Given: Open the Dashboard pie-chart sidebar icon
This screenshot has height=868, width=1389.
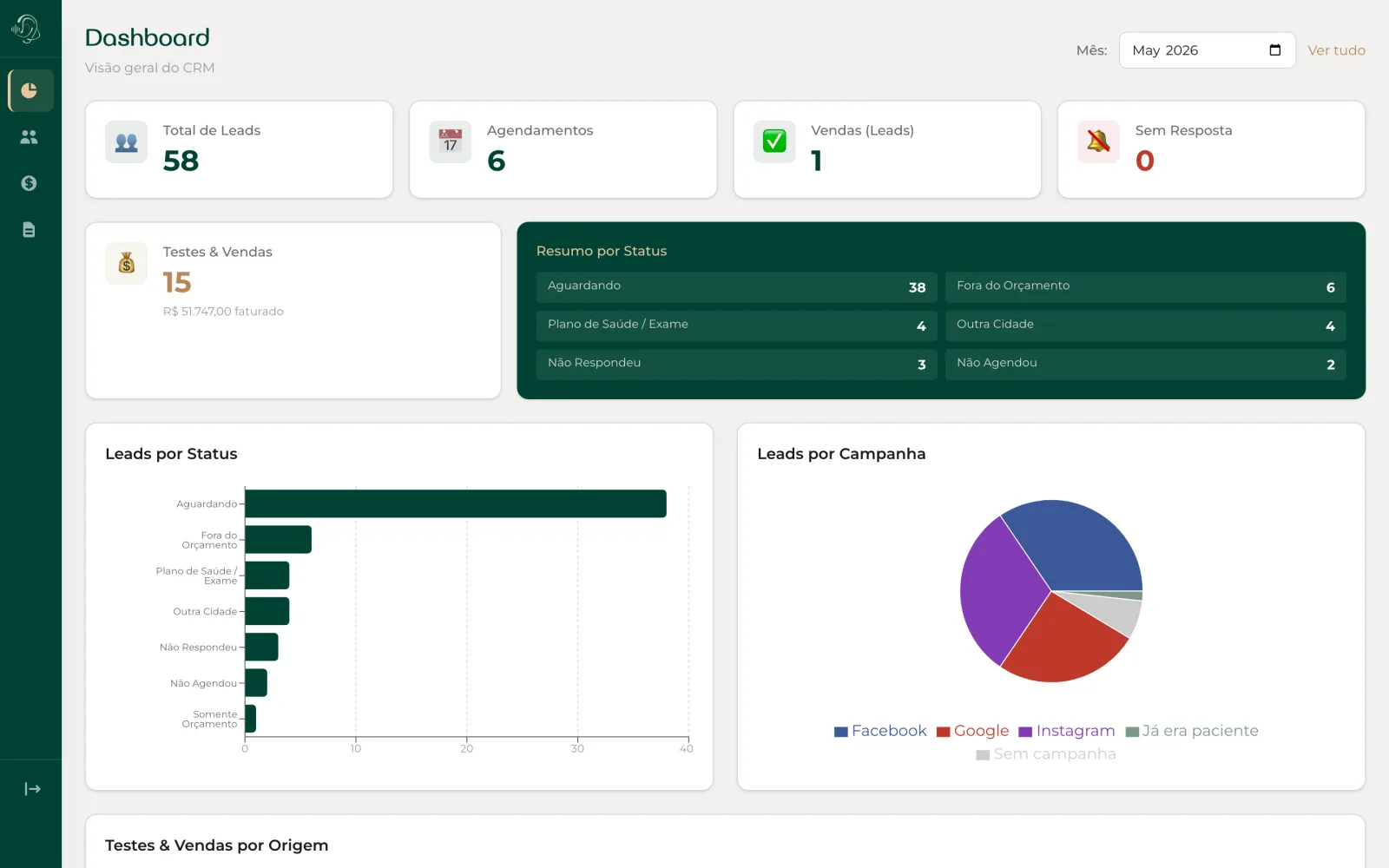Looking at the screenshot, I should coord(30,90).
